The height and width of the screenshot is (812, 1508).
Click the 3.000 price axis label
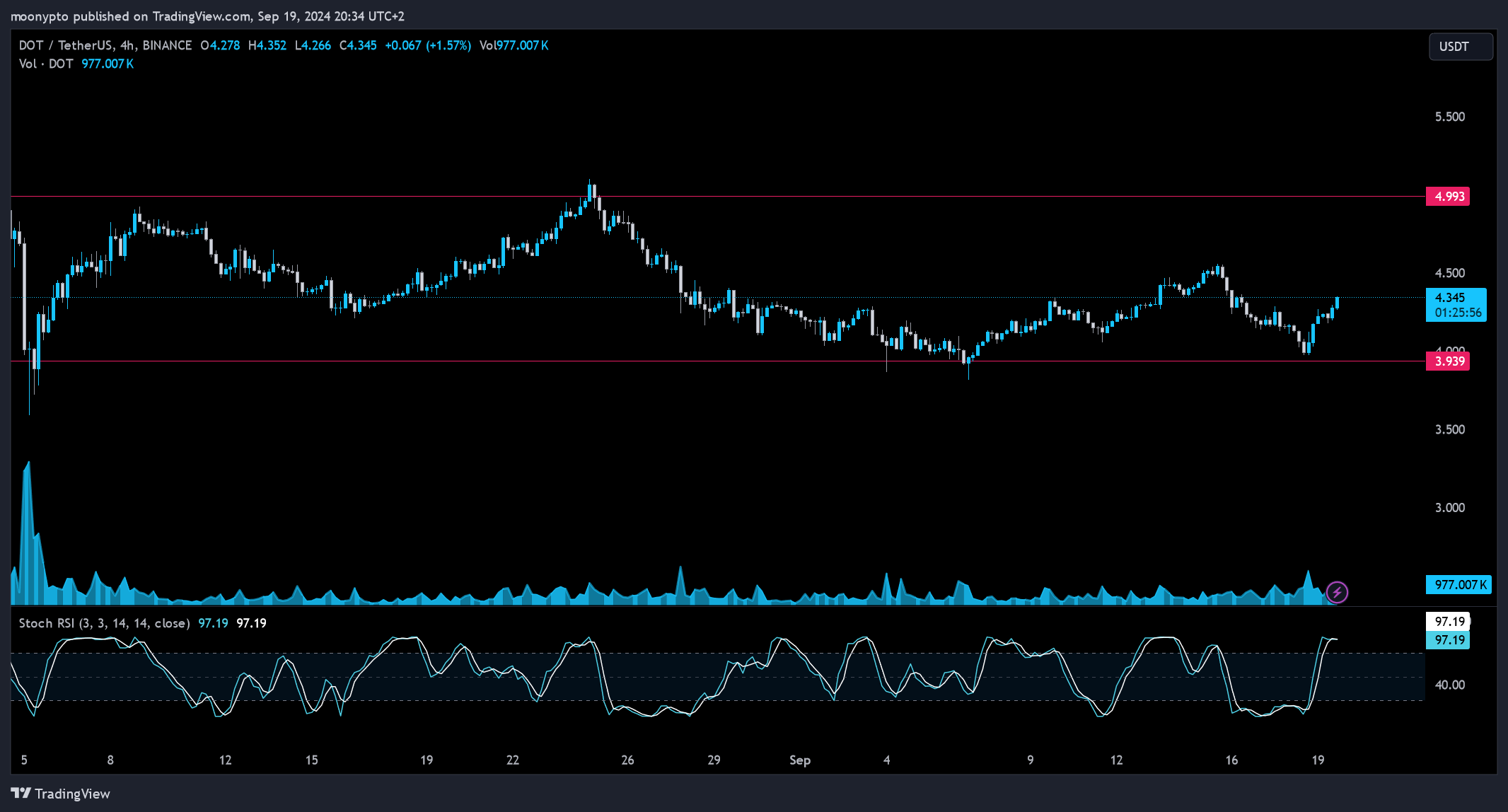click(1450, 508)
